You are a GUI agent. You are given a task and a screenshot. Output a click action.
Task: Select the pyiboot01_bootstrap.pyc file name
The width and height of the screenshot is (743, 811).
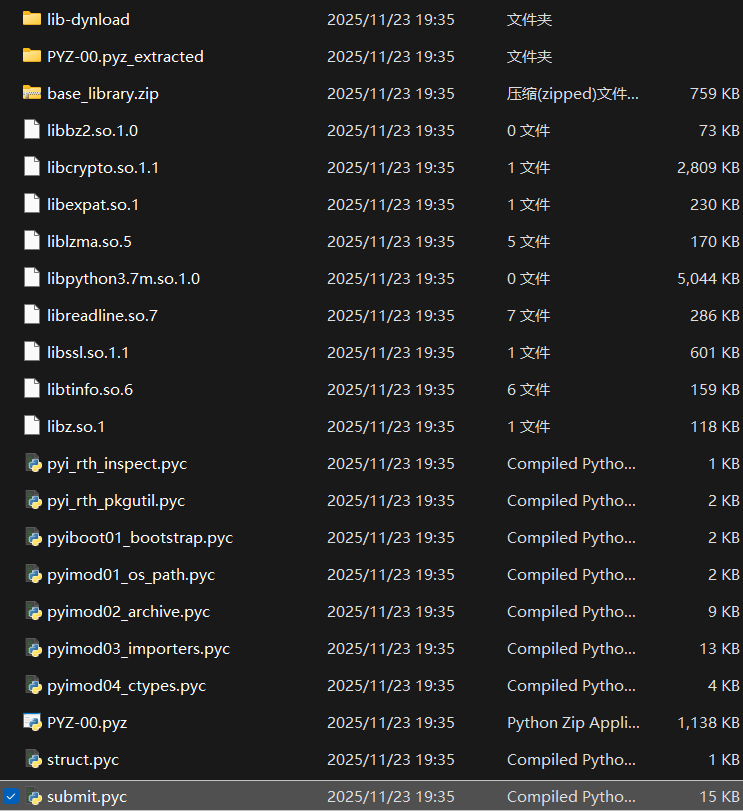[139, 537]
